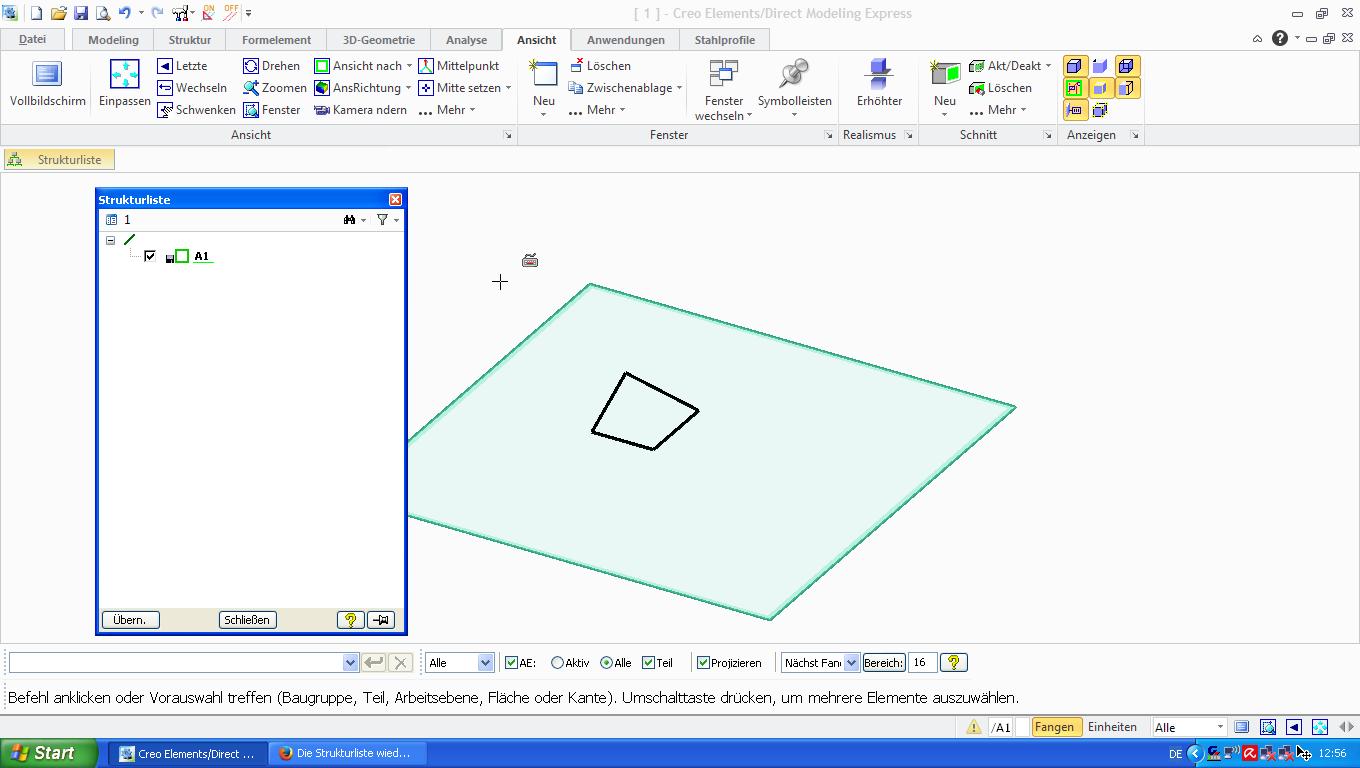Switch to the Analyse tab
This screenshot has width=1360, height=768.
click(x=466, y=39)
